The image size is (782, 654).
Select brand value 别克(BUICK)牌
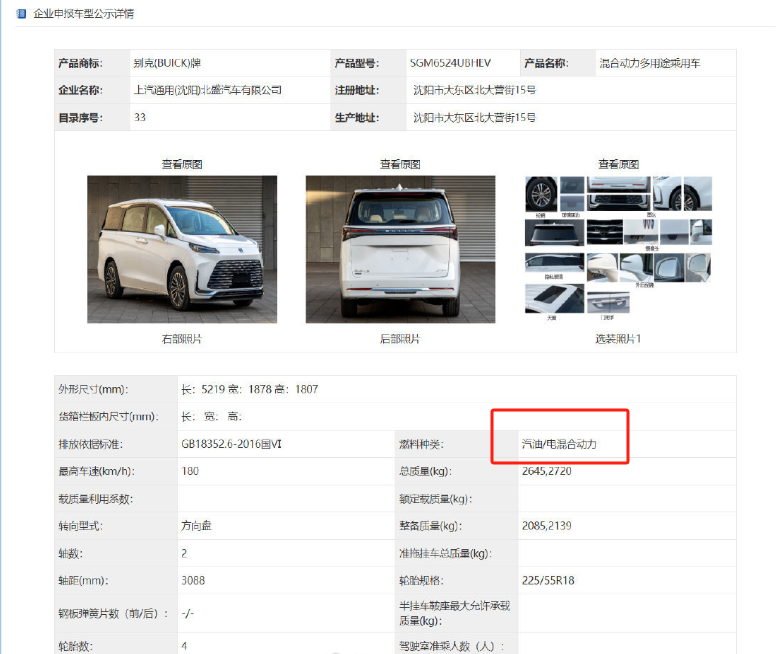pos(167,63)
